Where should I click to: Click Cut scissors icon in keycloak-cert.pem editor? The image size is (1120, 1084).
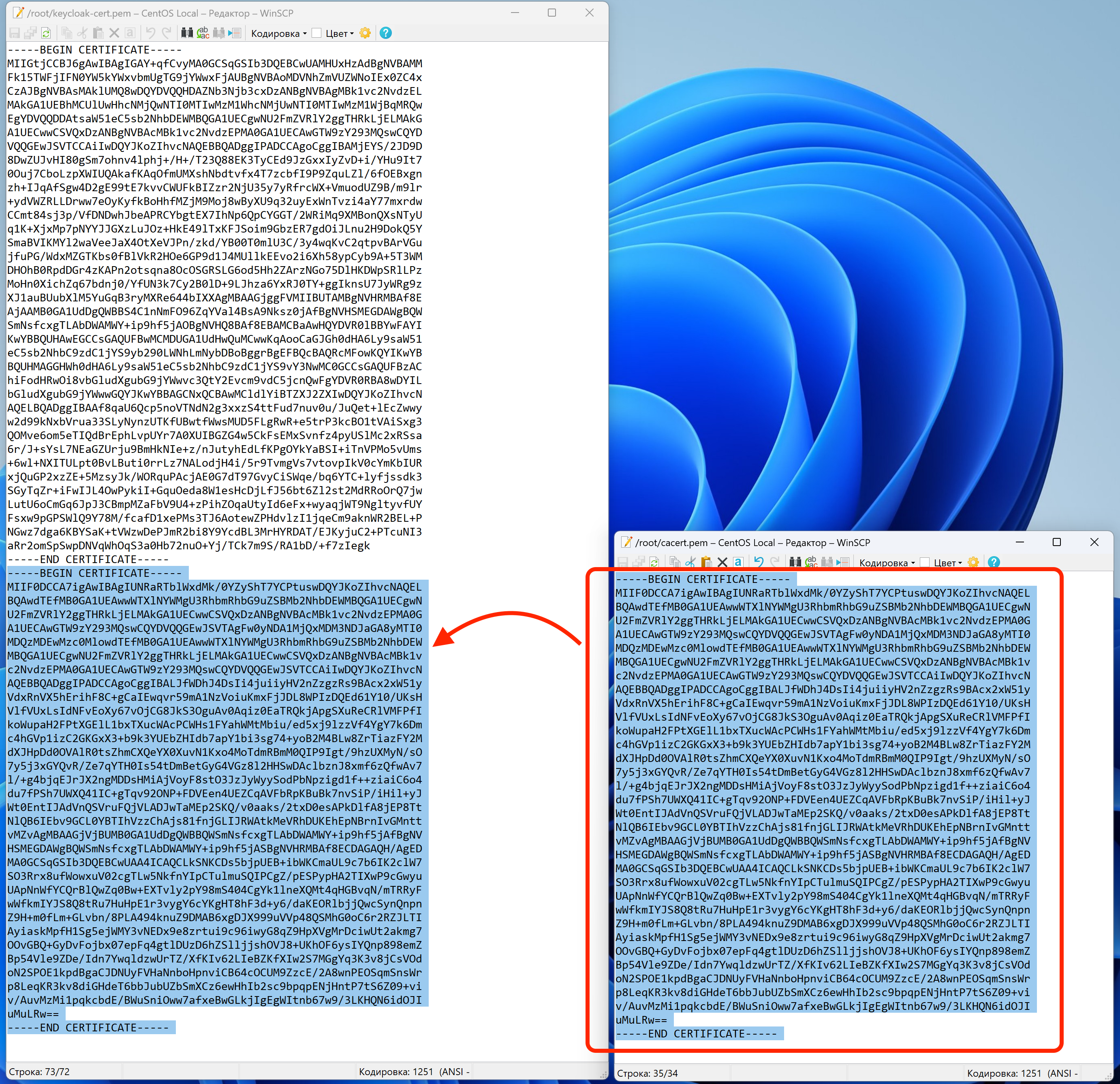82,33
